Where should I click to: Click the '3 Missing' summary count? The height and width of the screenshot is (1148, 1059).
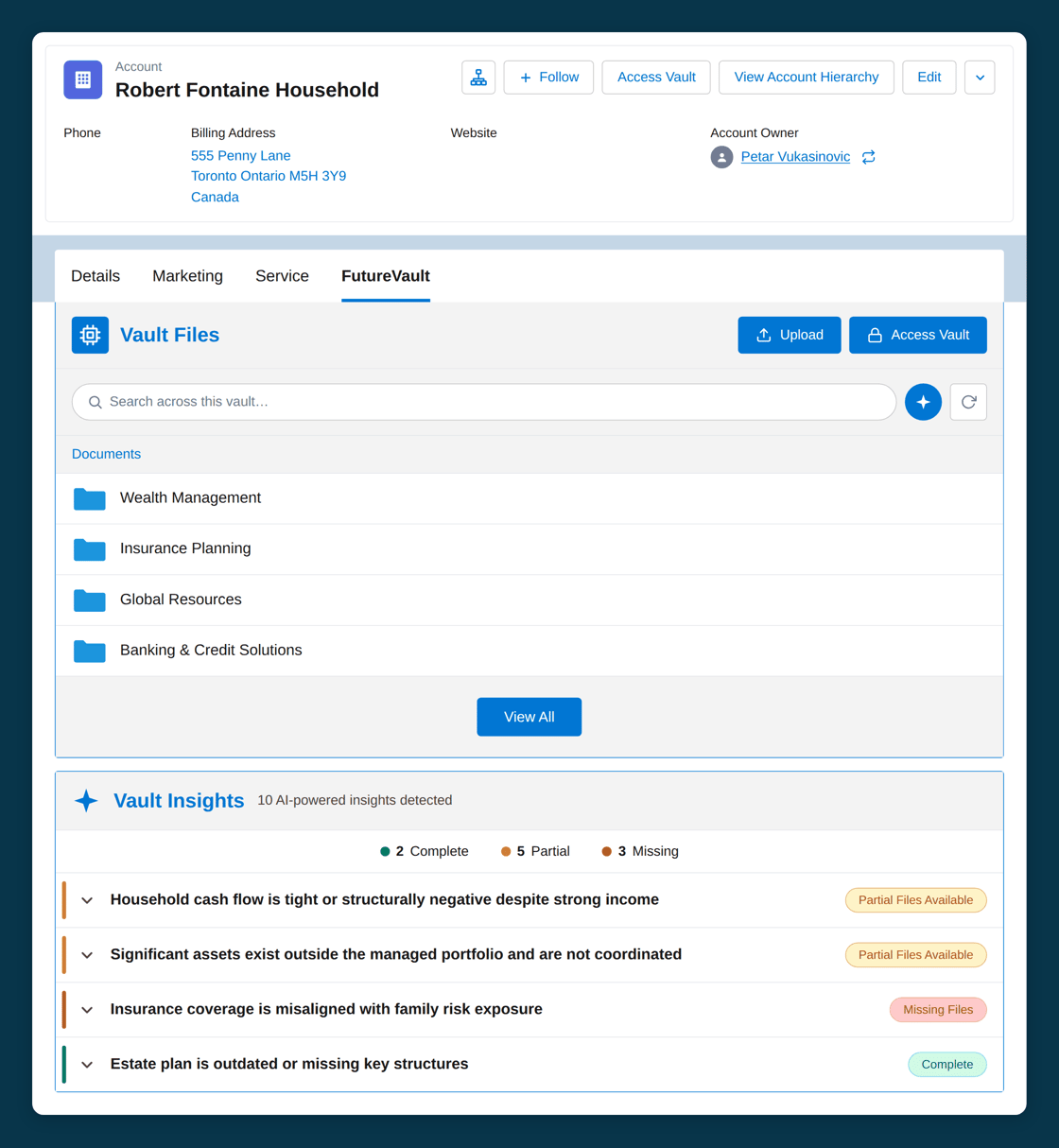(640, 851)
